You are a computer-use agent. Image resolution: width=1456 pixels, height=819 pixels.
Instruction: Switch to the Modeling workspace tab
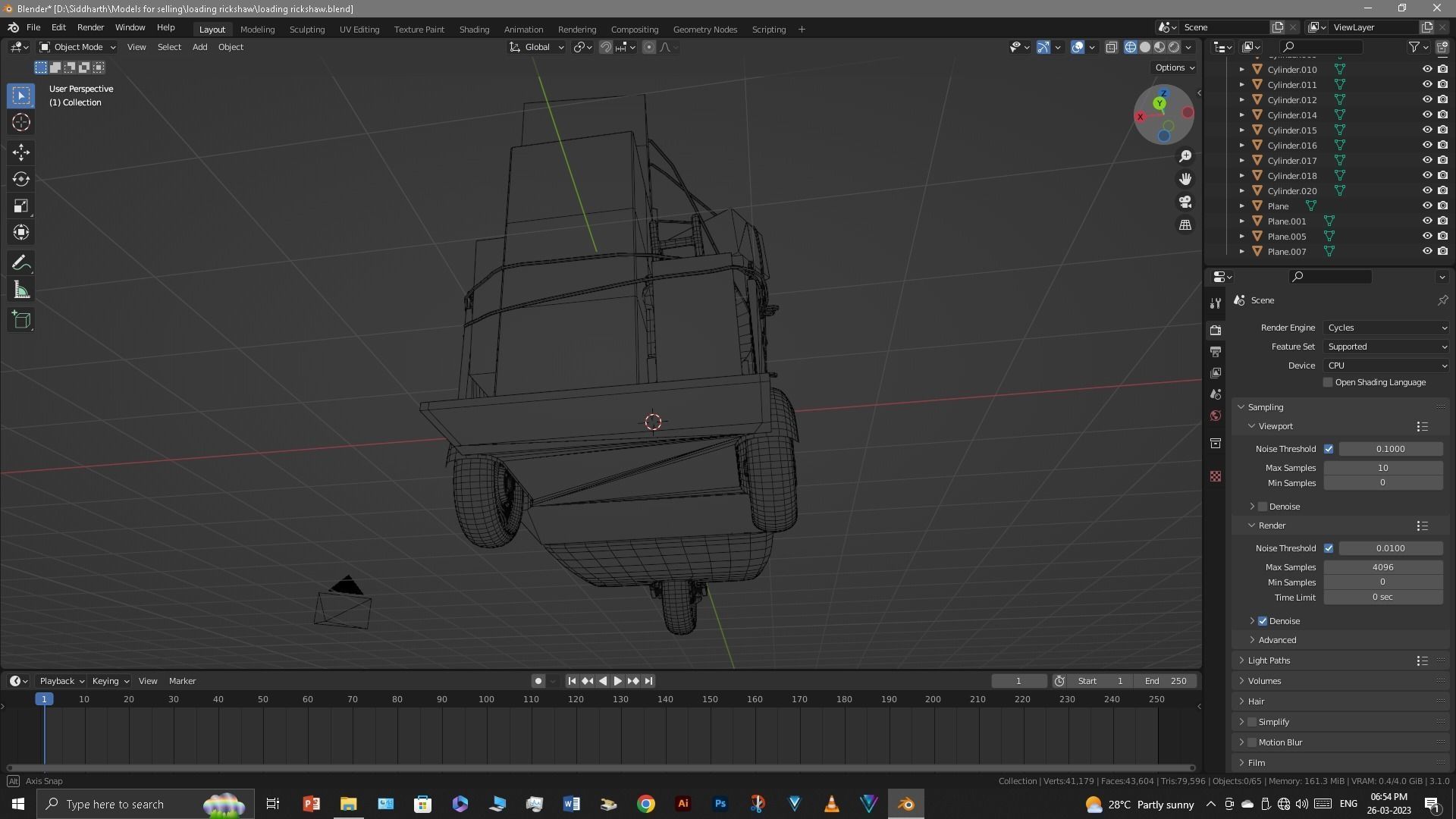point(257,30)
